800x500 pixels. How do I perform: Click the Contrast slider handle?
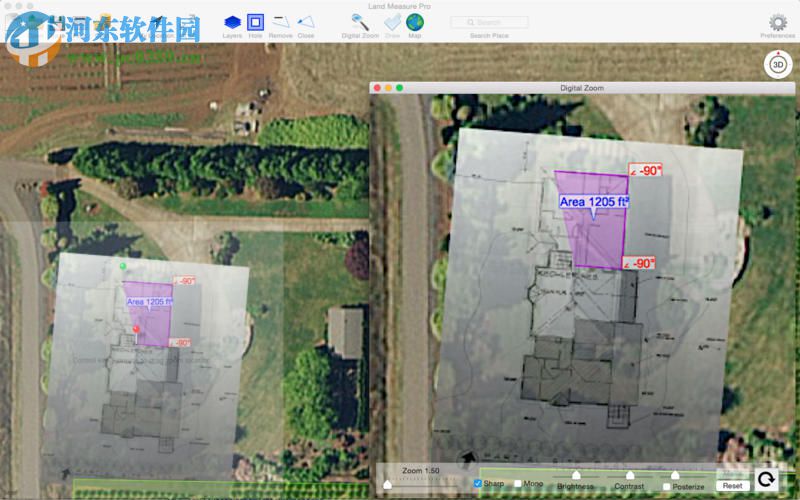[x=630, y=476]
